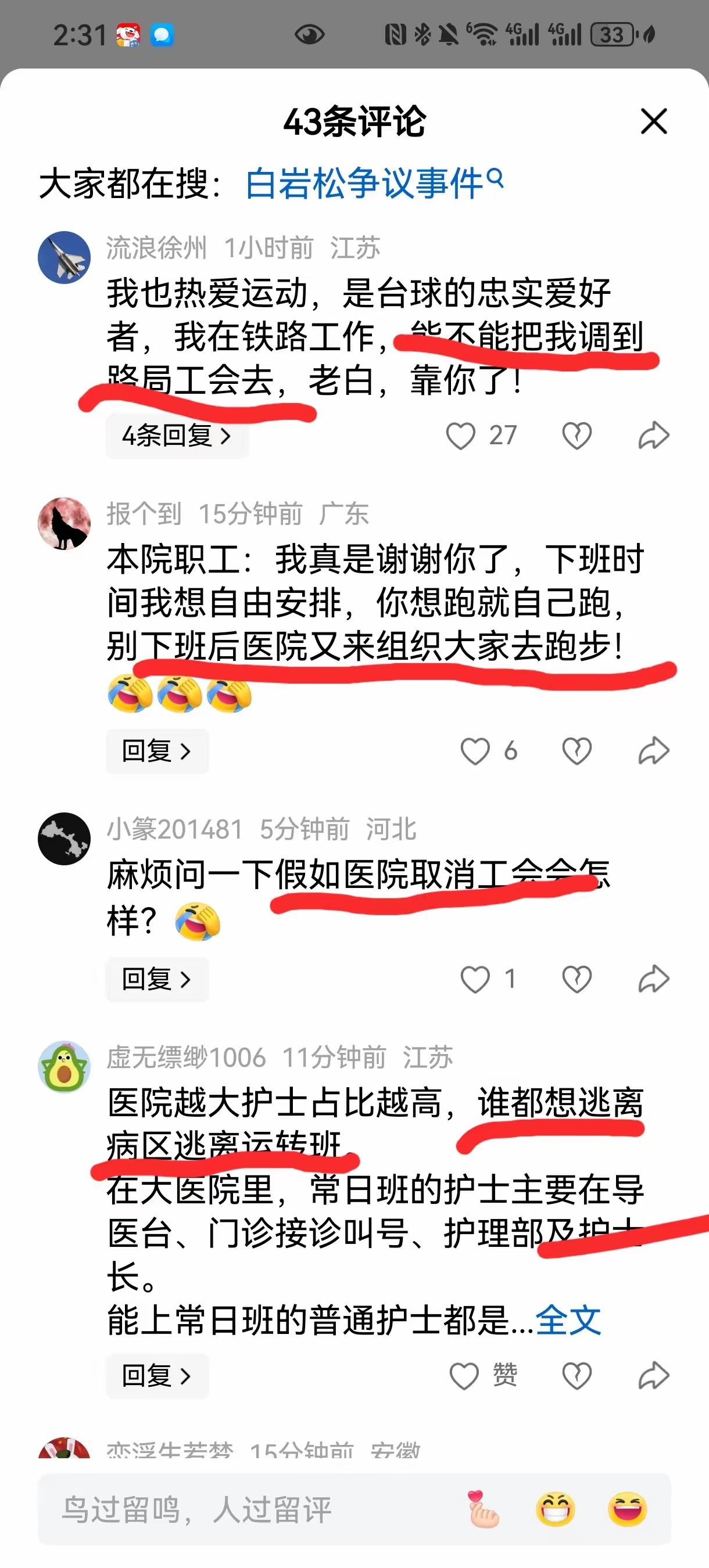
Task: Search 白岩松争议事件 trending topic
Action: [x=374, y=183]
